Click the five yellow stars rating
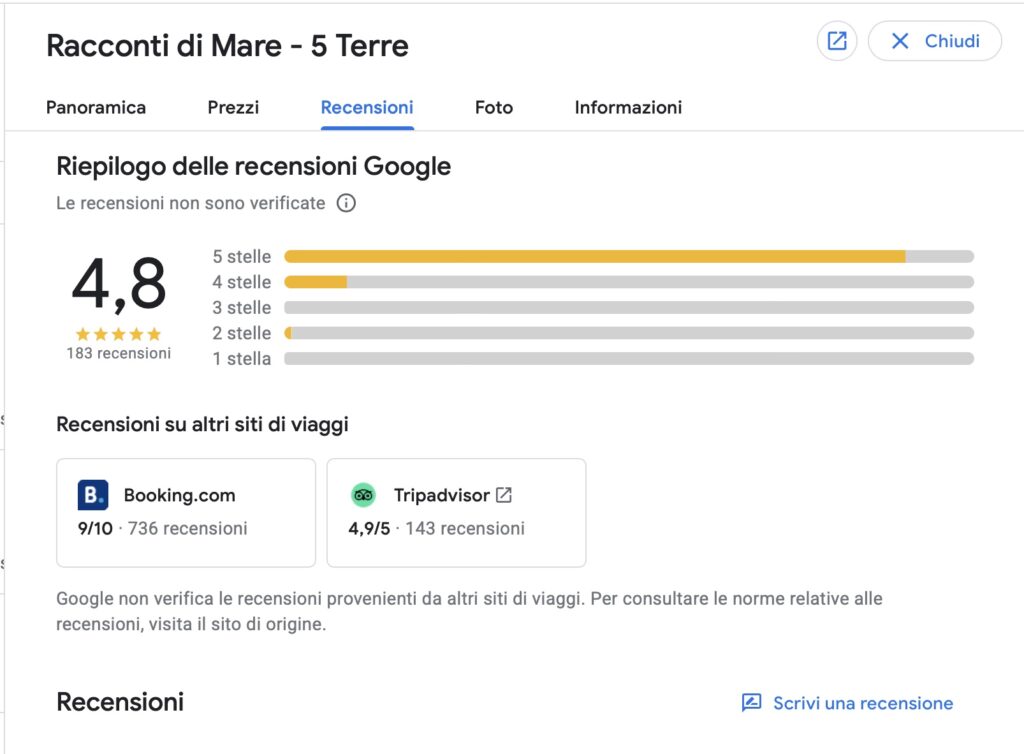The width and height of the screenshot is (1024, 754). pyautogui.click(x=118, y=334)
